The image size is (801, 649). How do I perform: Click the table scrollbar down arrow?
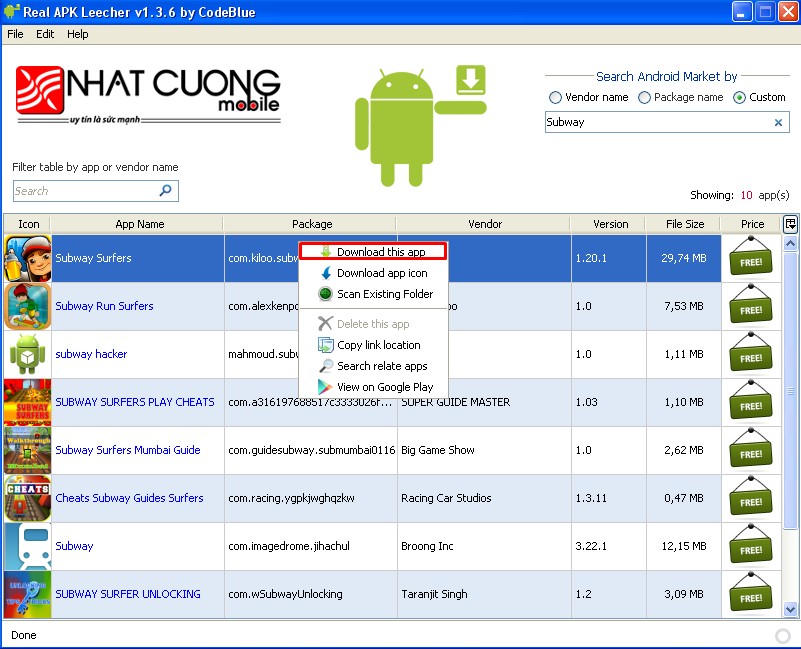(790, 609)
